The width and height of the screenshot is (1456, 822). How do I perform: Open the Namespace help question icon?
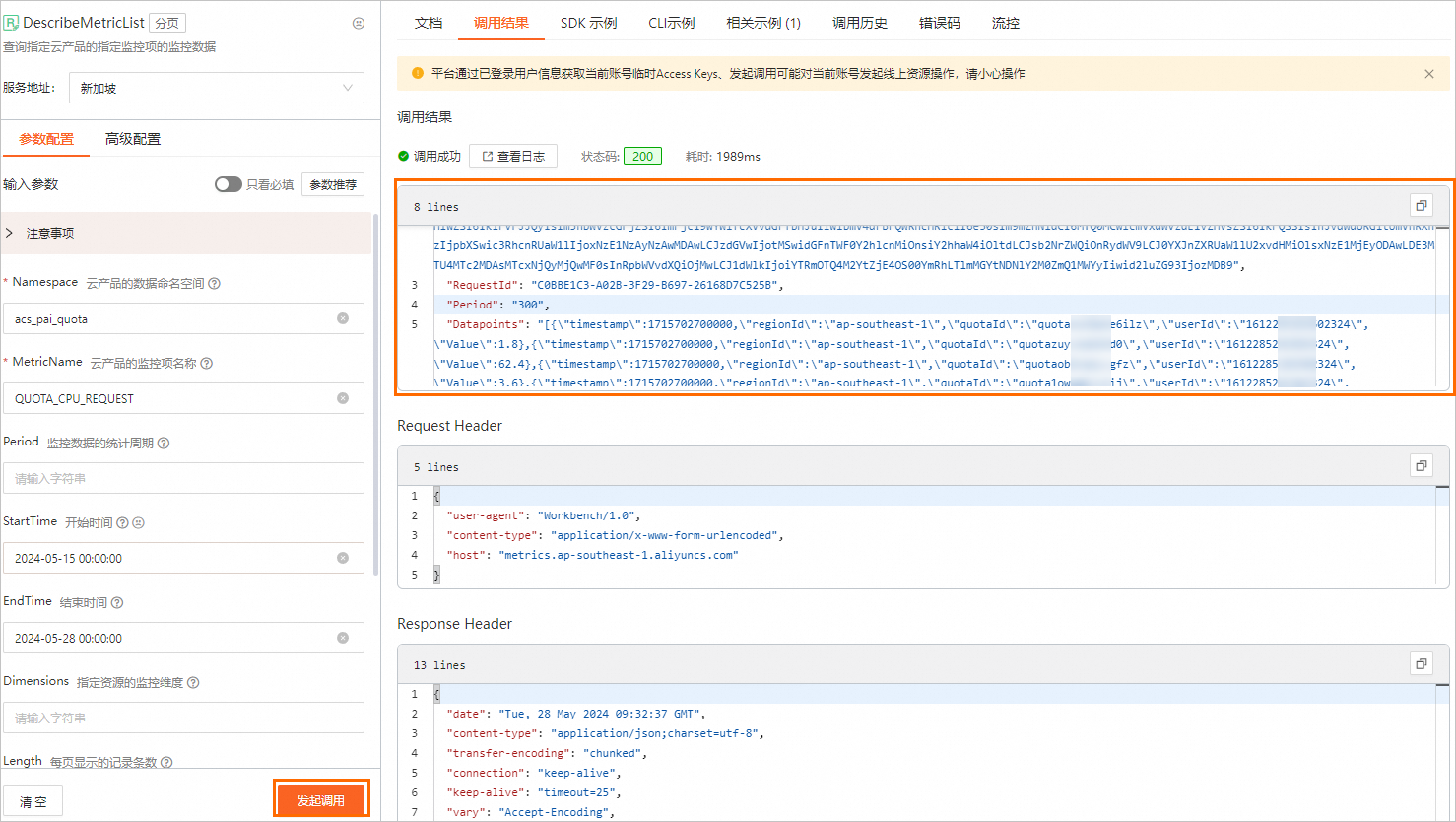click(214, 283)
